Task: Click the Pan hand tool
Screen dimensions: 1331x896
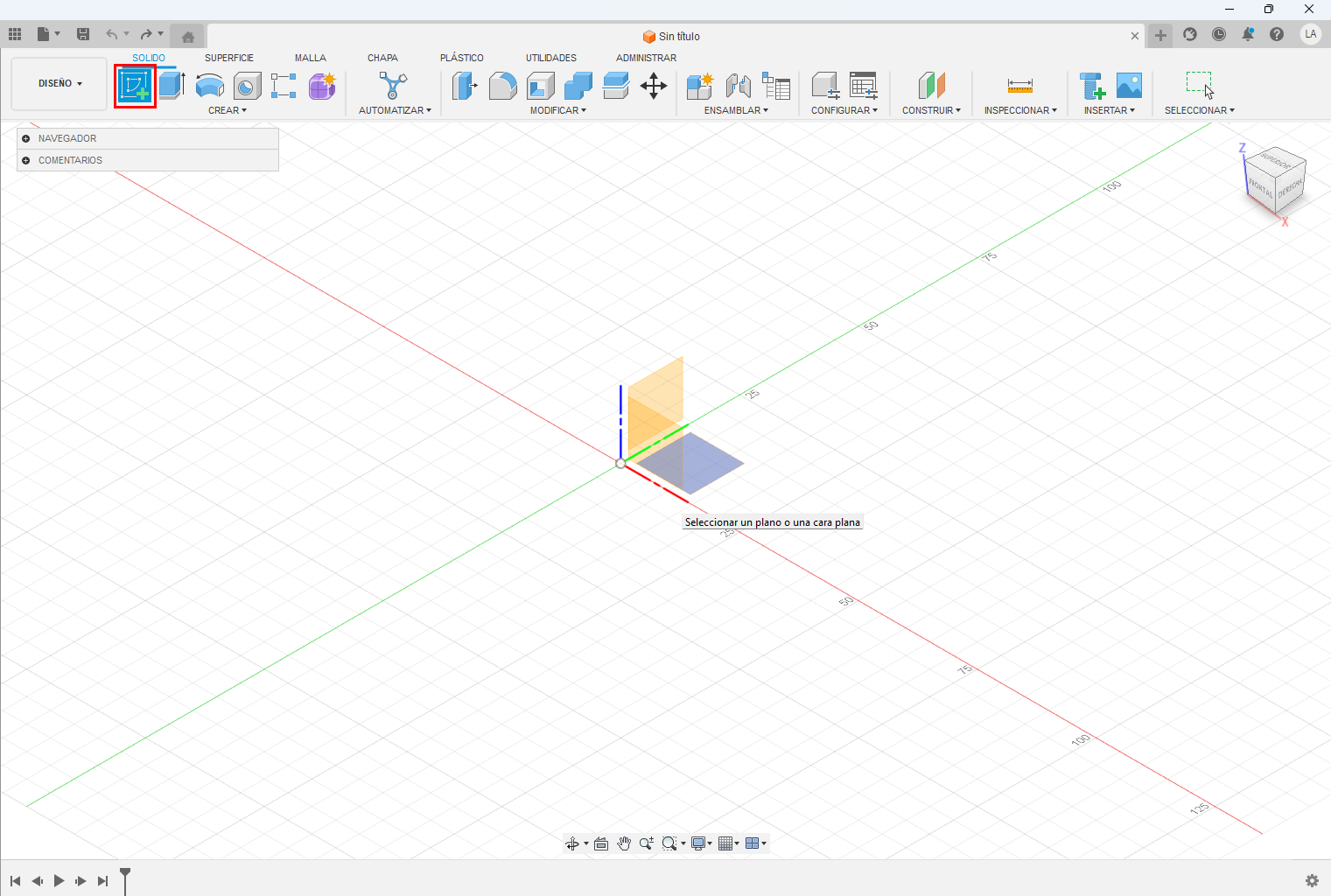Action: 624,843
